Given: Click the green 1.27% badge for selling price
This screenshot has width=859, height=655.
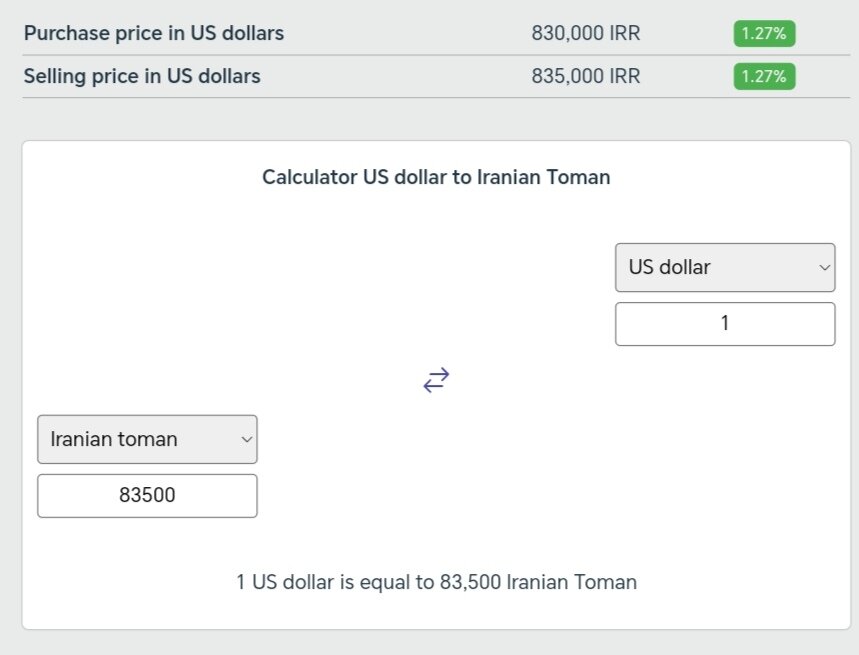Looking at the screenshot, I should 764,76.
